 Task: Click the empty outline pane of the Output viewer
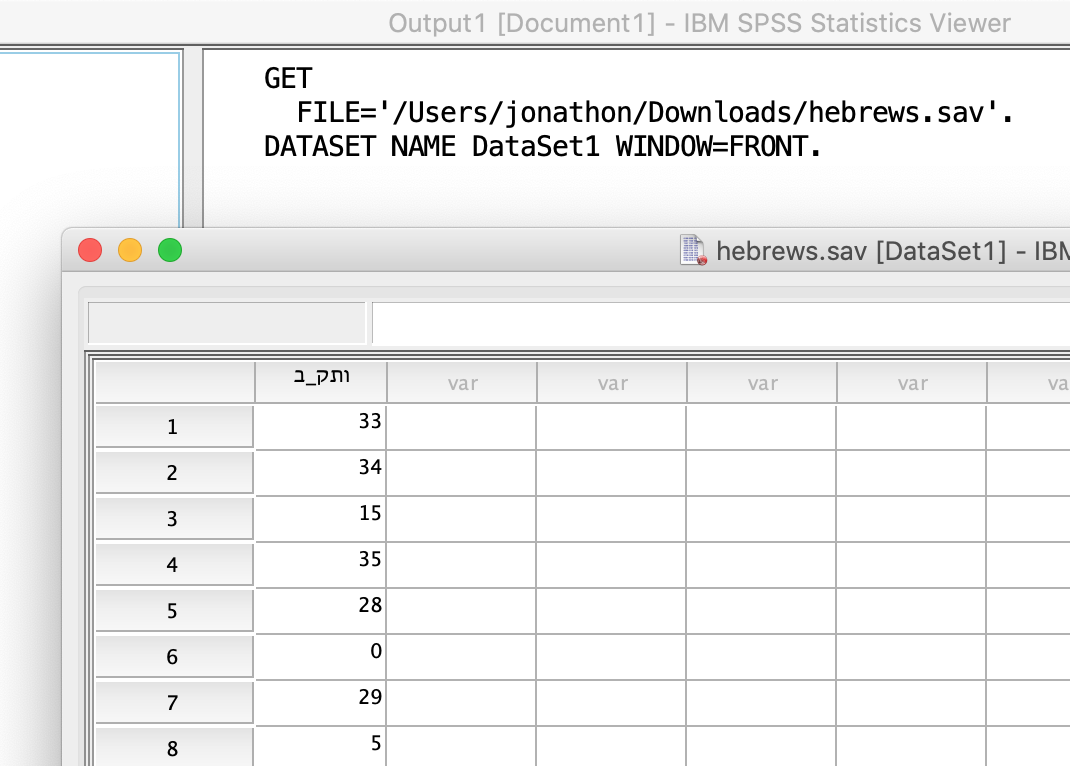tap(90, 130)
